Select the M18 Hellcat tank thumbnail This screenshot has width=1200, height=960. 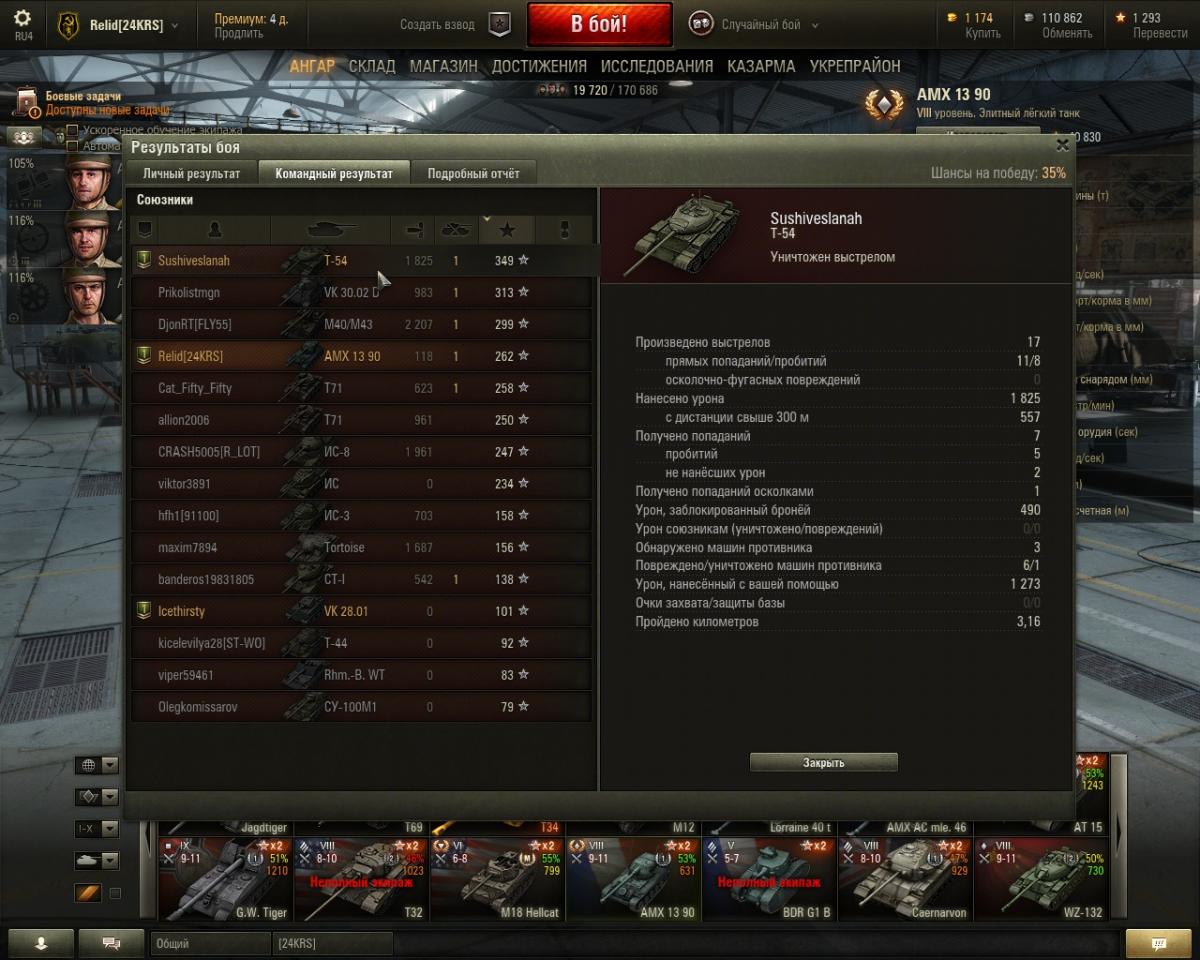click(x=497, y=879)
